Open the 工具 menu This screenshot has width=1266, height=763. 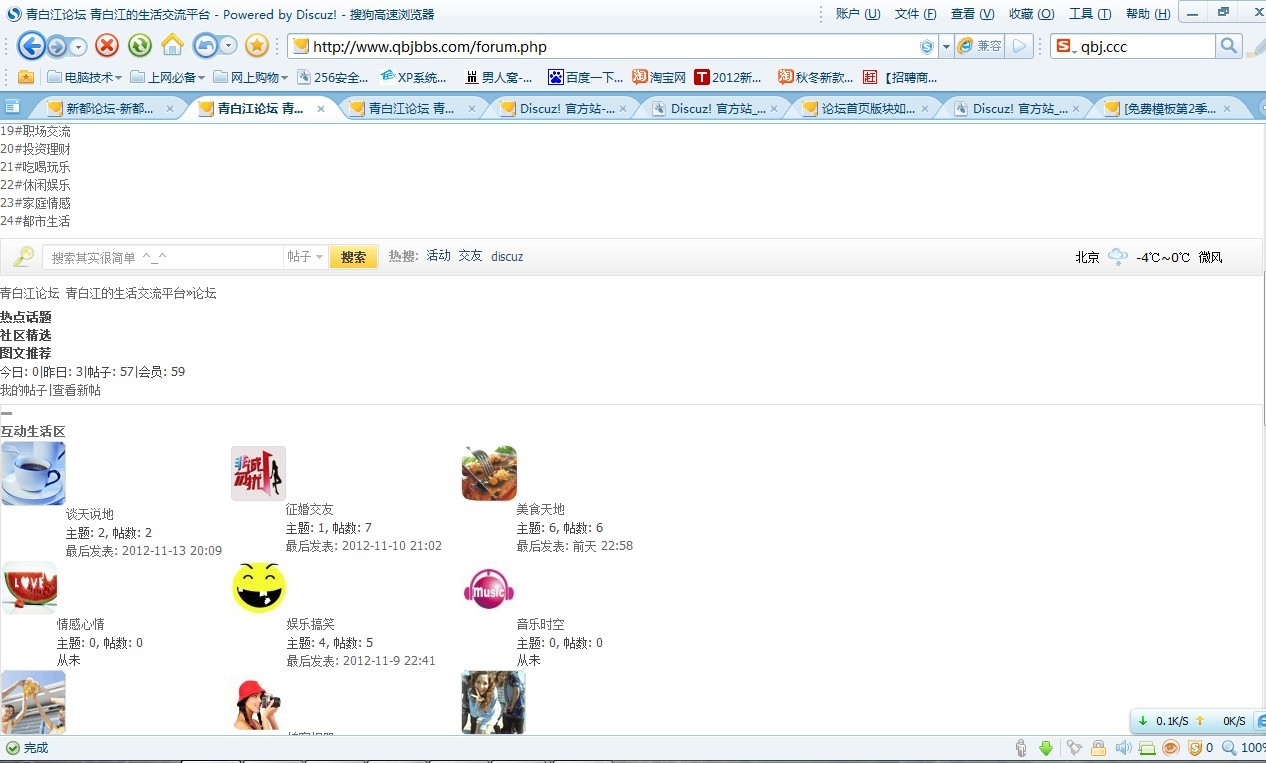click(1090, 14)
